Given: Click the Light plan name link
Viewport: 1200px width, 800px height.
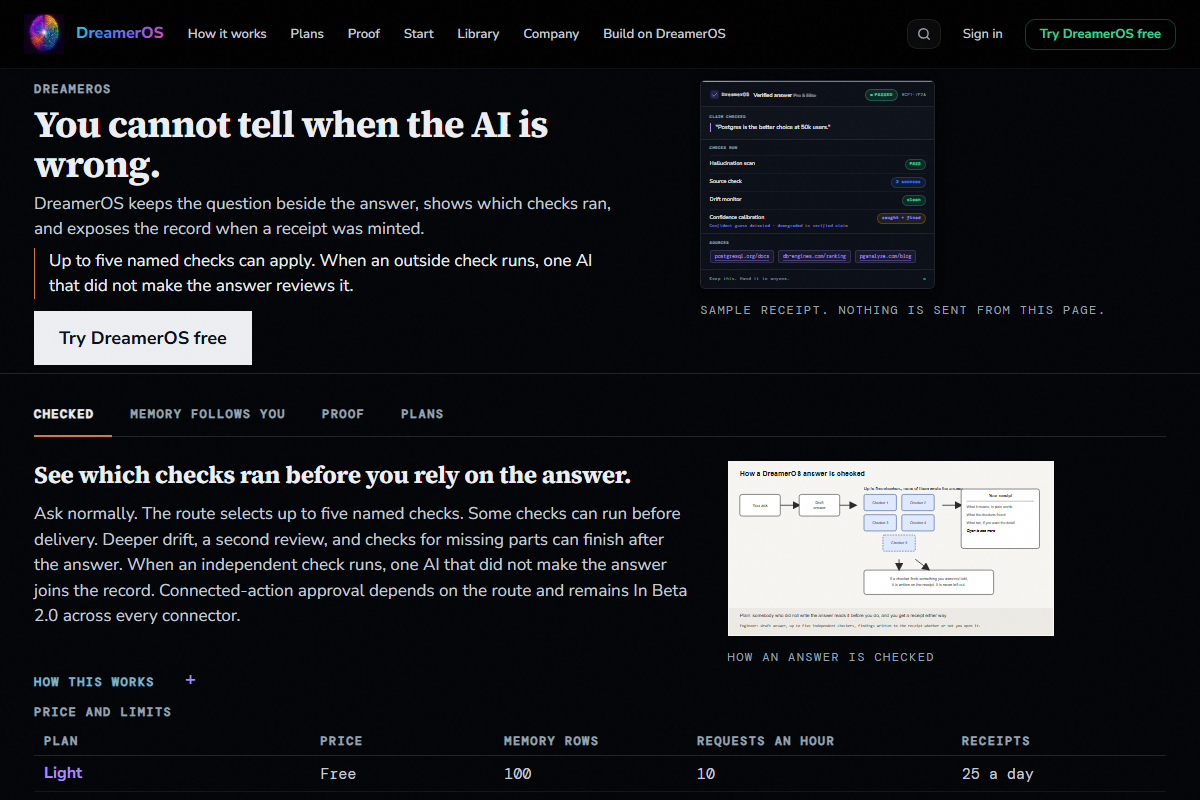Looking at the screenshot, I should coord(63,773).
